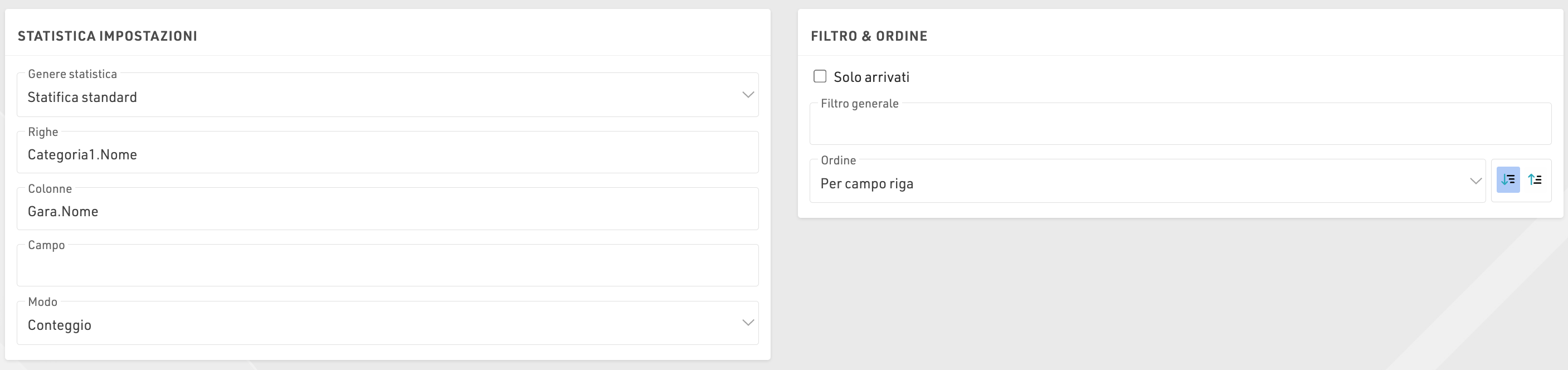Expand the Genere statistica dropdown chevron
The height and width of the screenshot is (370, 1568).
pos(747,95)
